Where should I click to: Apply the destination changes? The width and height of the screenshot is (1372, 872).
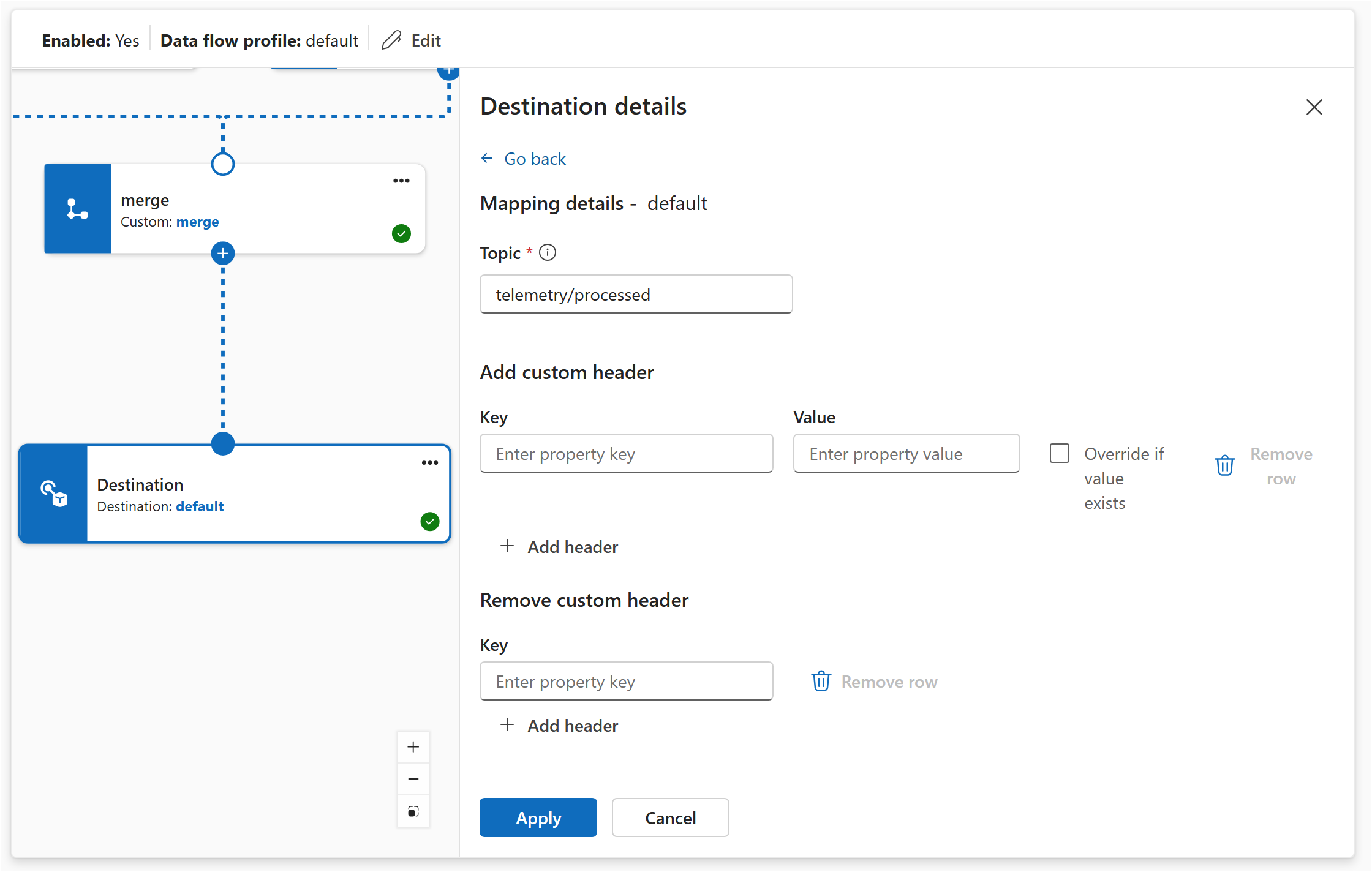coord(538,818)
